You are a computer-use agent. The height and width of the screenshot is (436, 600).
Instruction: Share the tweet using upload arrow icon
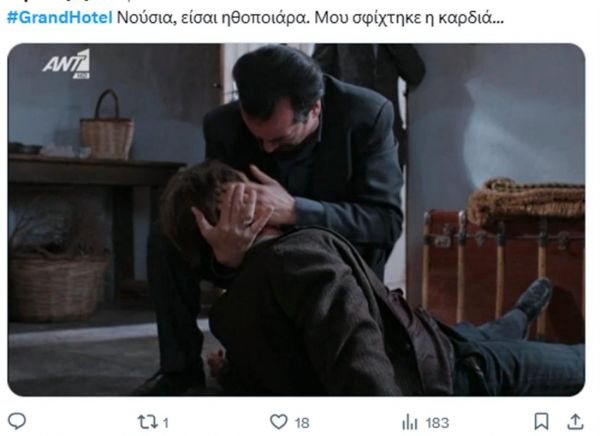click(x=575, y=421)
